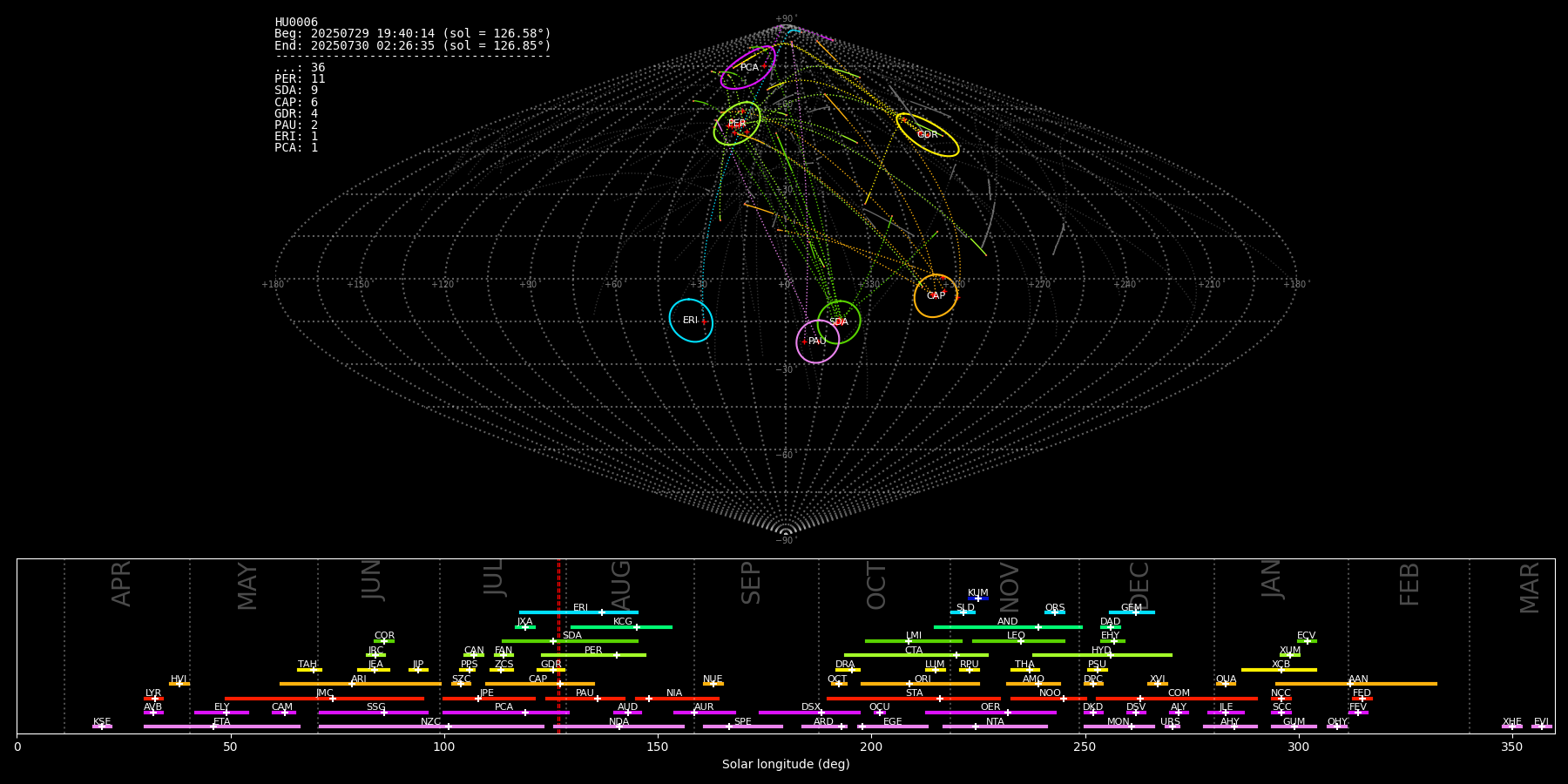Click the LEO shower bar in timeline
The image size is (1568, 784).
click(1018, 641)
